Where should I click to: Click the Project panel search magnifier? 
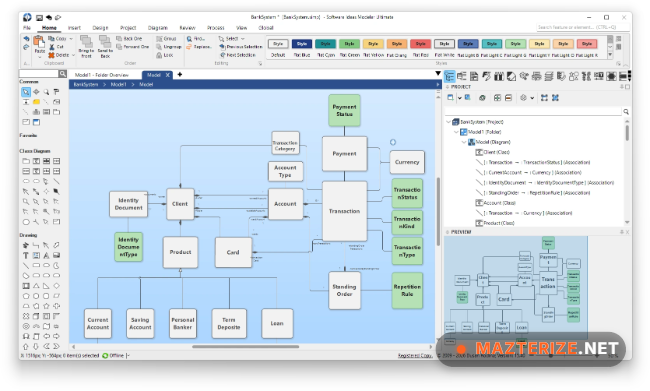[626, 112]
